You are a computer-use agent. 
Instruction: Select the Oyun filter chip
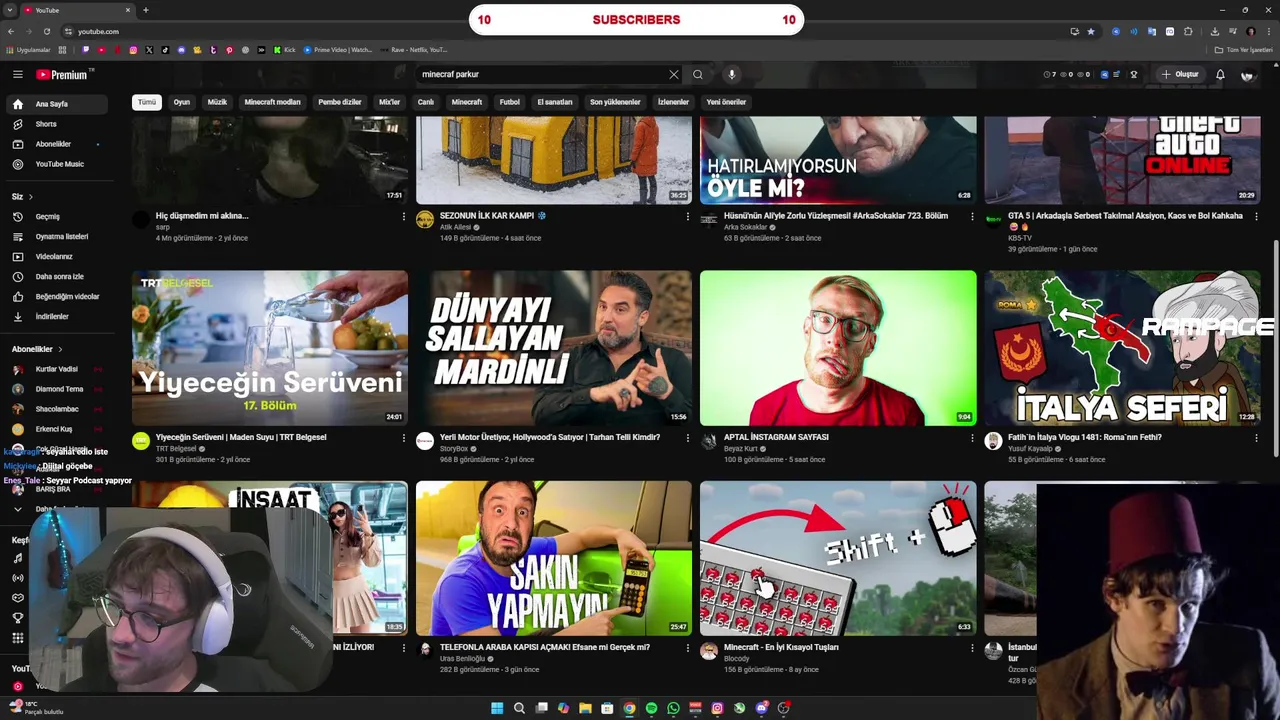point(181,102)
